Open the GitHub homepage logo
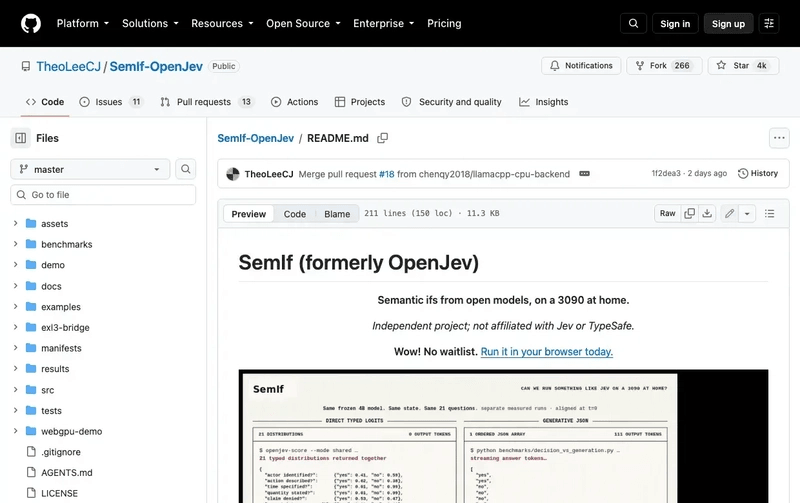 pyautogui.click(x=31, y=23)
